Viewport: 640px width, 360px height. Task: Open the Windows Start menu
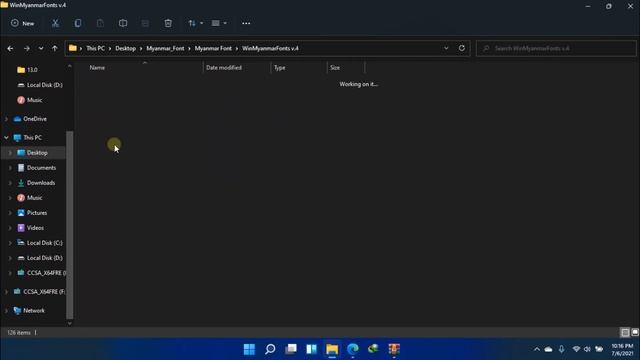pos(249,349)
